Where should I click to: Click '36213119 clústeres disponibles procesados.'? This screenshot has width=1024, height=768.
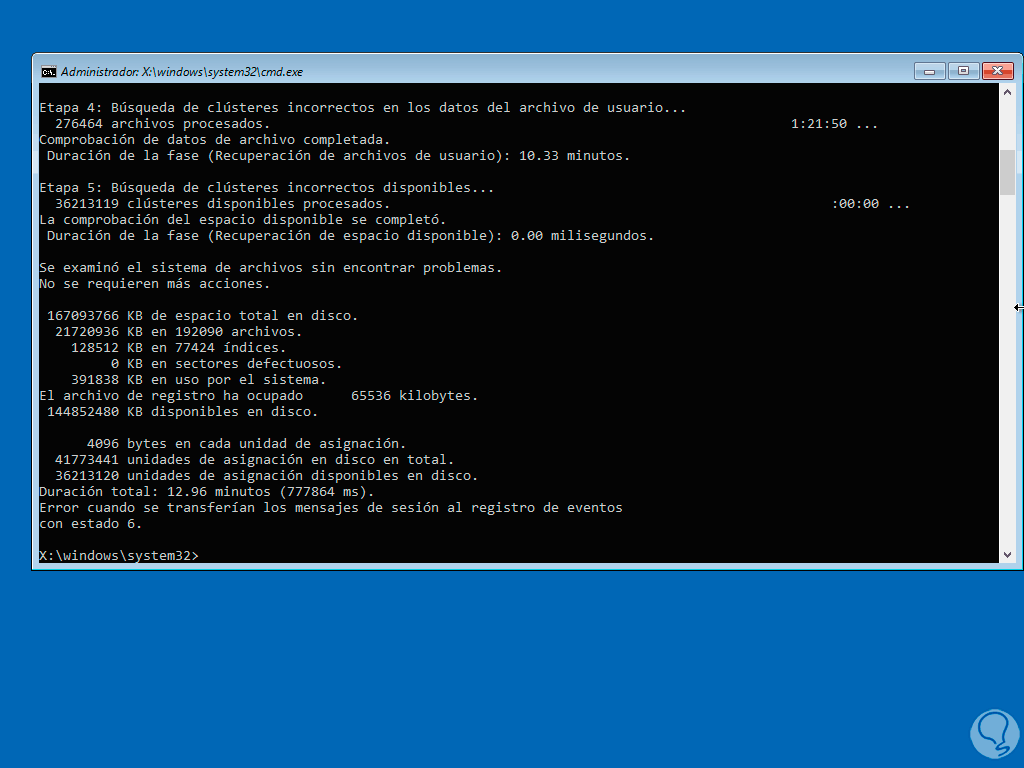tap(222, 204)
